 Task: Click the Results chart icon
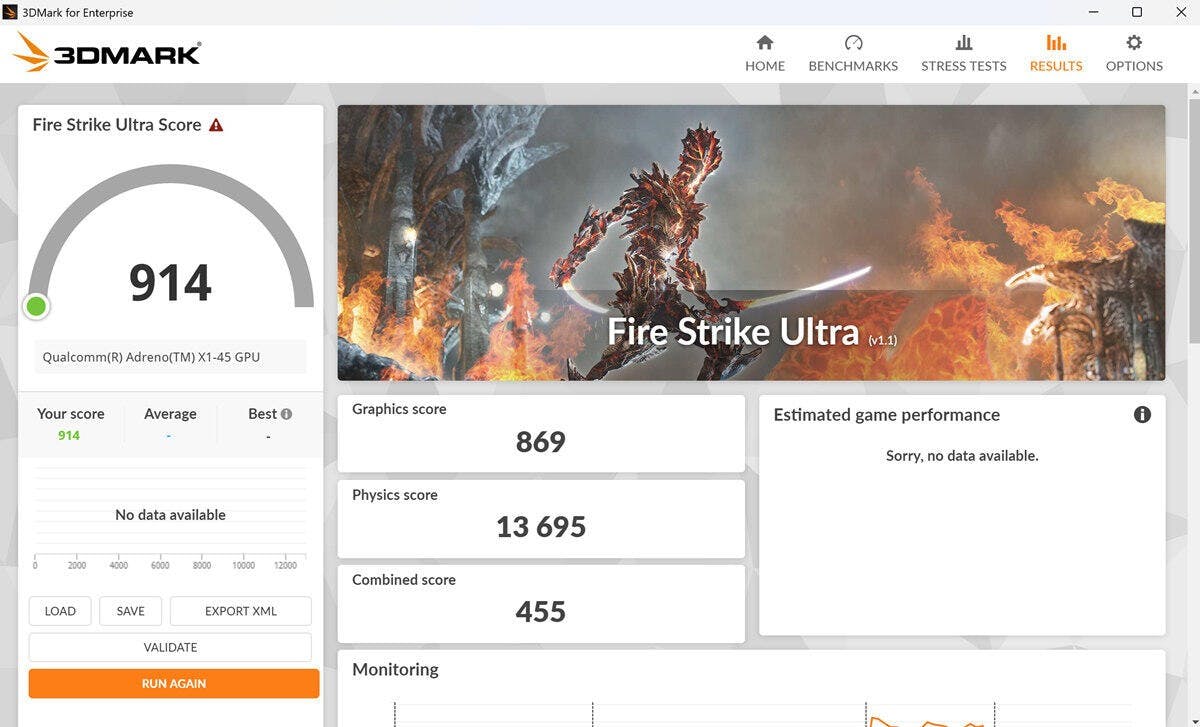pyautogui.click(x=1056, y=43)
